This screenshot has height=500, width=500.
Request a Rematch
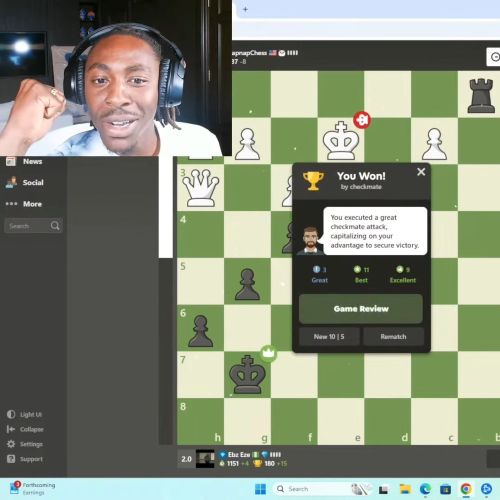pyautogui.click(x=393, y=337)
